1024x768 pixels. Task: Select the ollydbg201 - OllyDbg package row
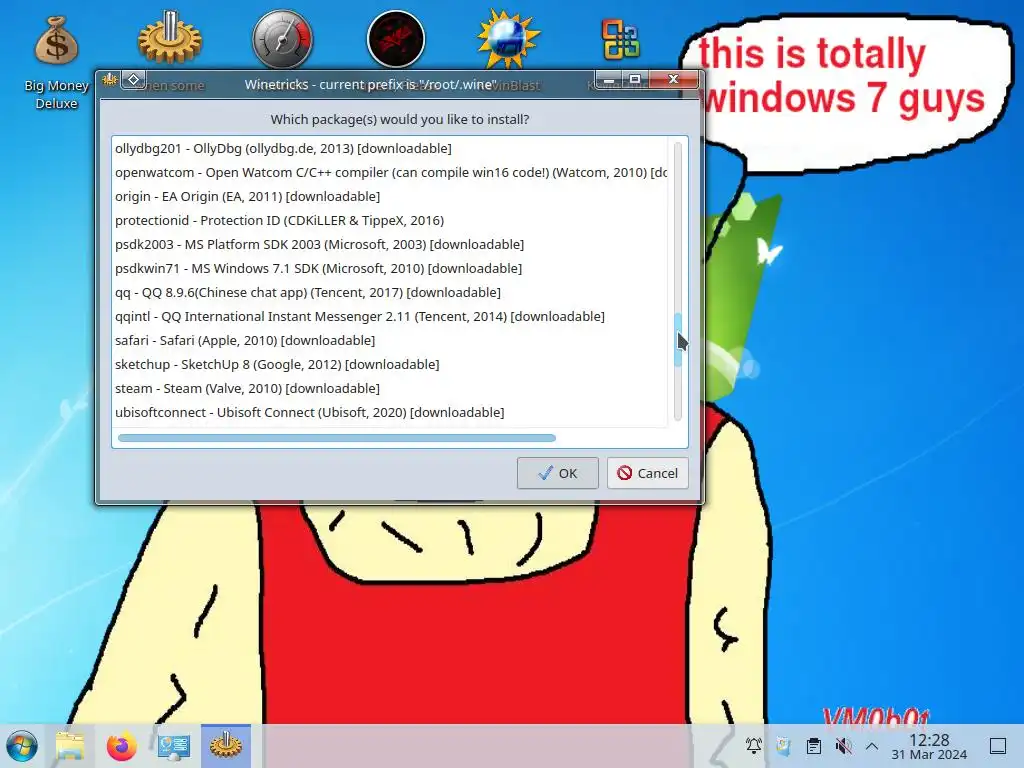(391, 148)
